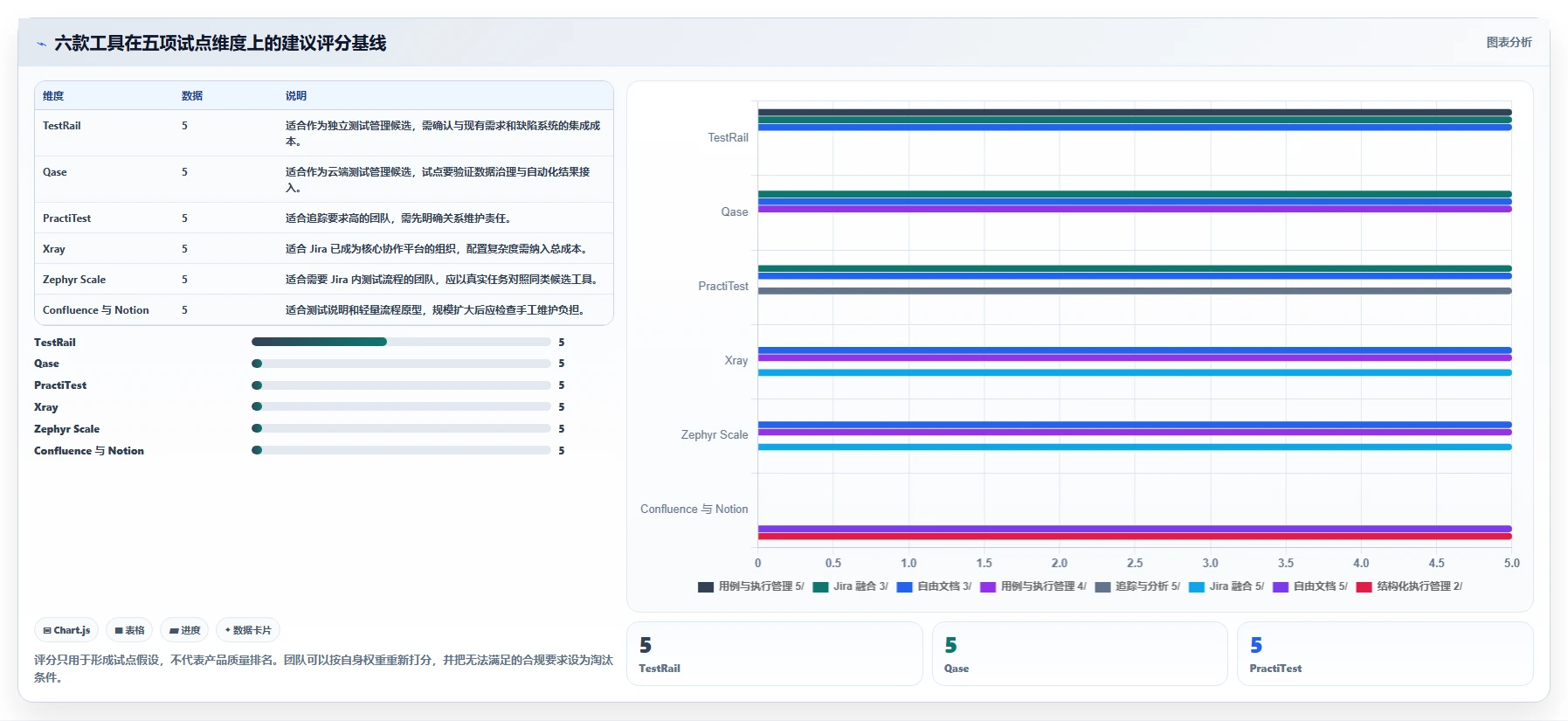1568x721 pixels.
Task: Click the small icon before the page title
Action: point(41,44)
